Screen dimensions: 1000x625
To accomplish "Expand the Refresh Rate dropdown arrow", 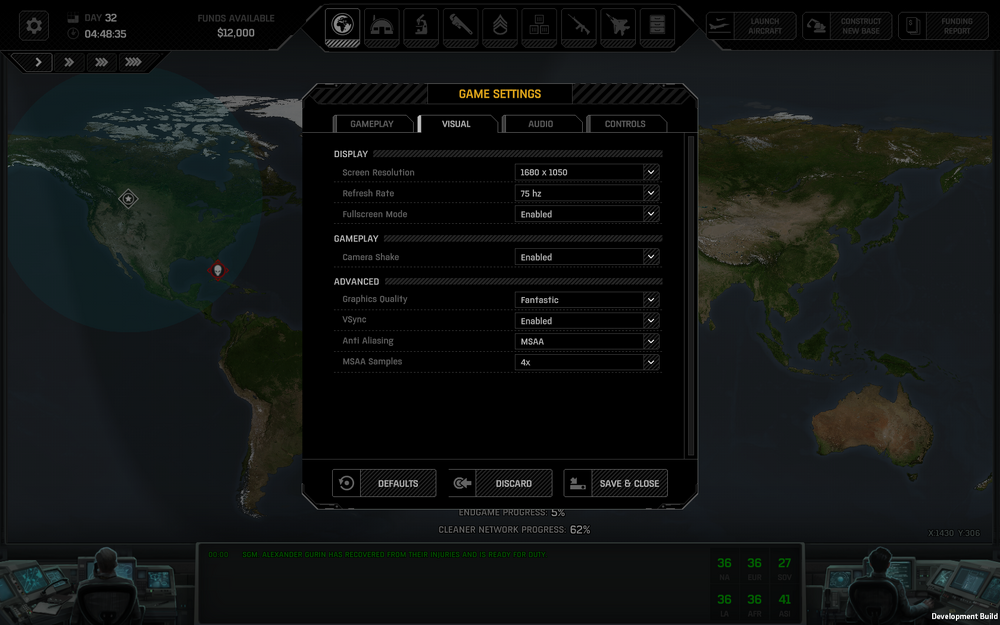I will click(x=651, y=193).
